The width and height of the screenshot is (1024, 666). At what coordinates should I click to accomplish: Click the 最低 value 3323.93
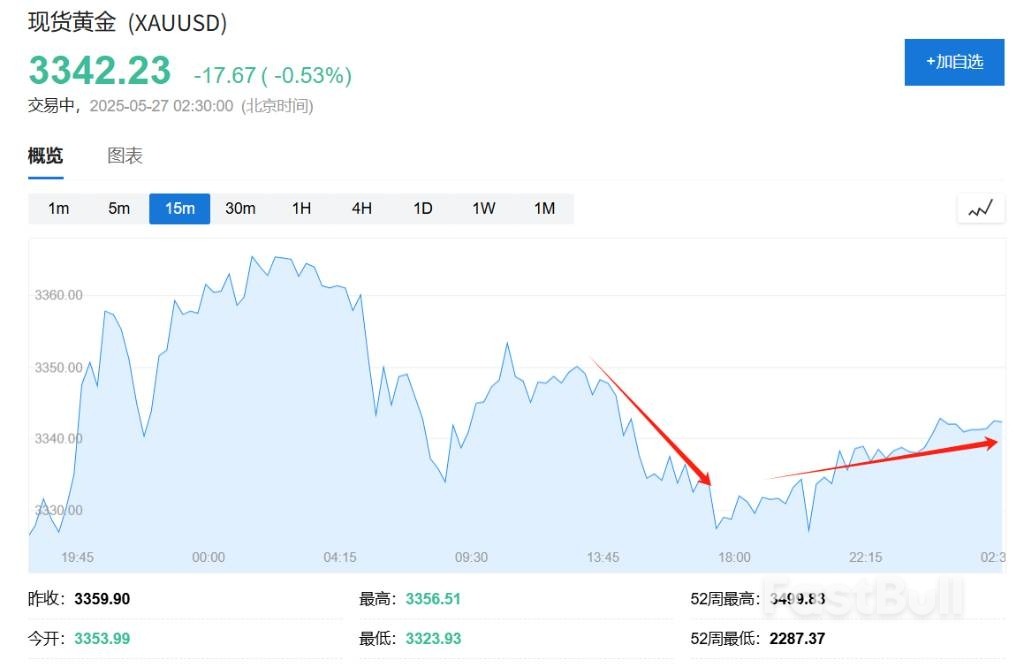(433, 638)
